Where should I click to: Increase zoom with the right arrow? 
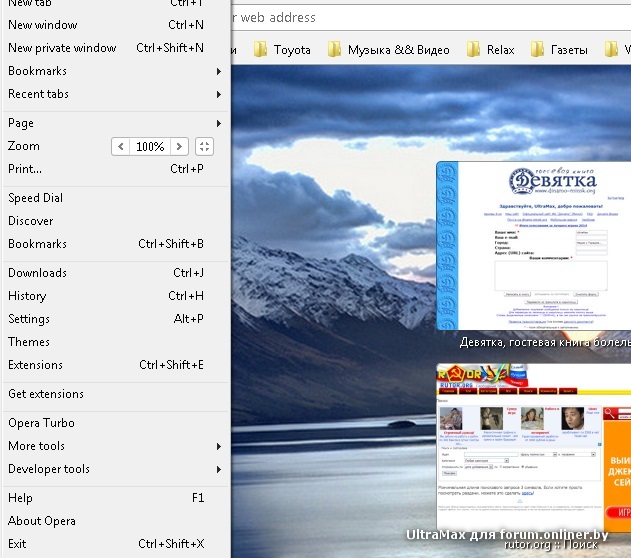179,146
